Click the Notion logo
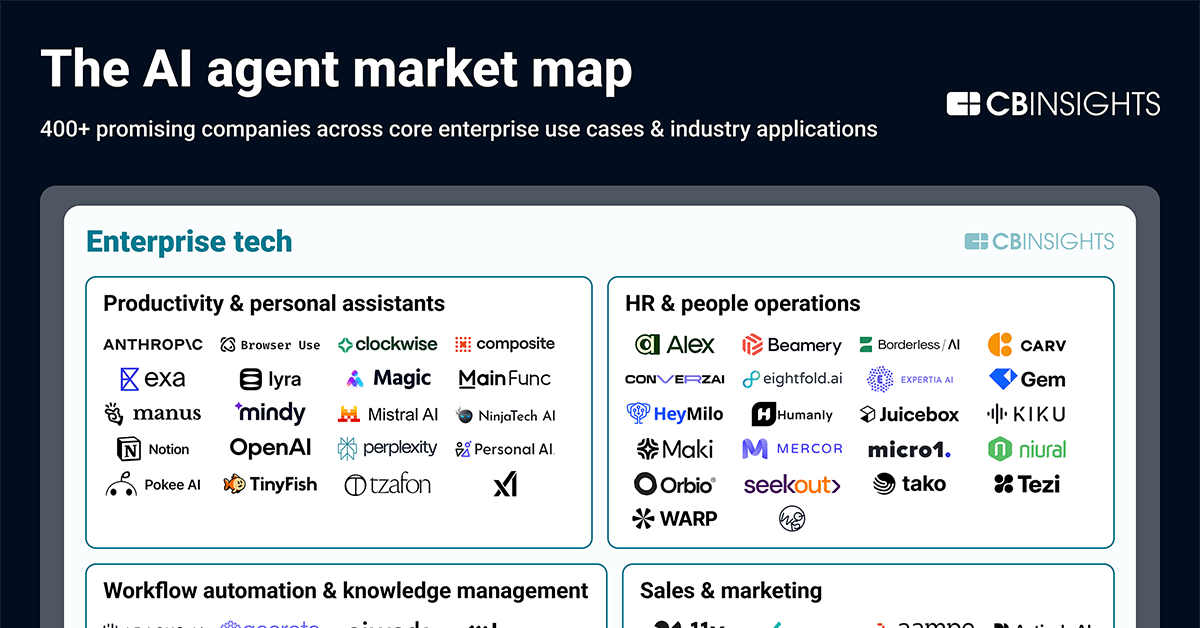 point(153,448)
